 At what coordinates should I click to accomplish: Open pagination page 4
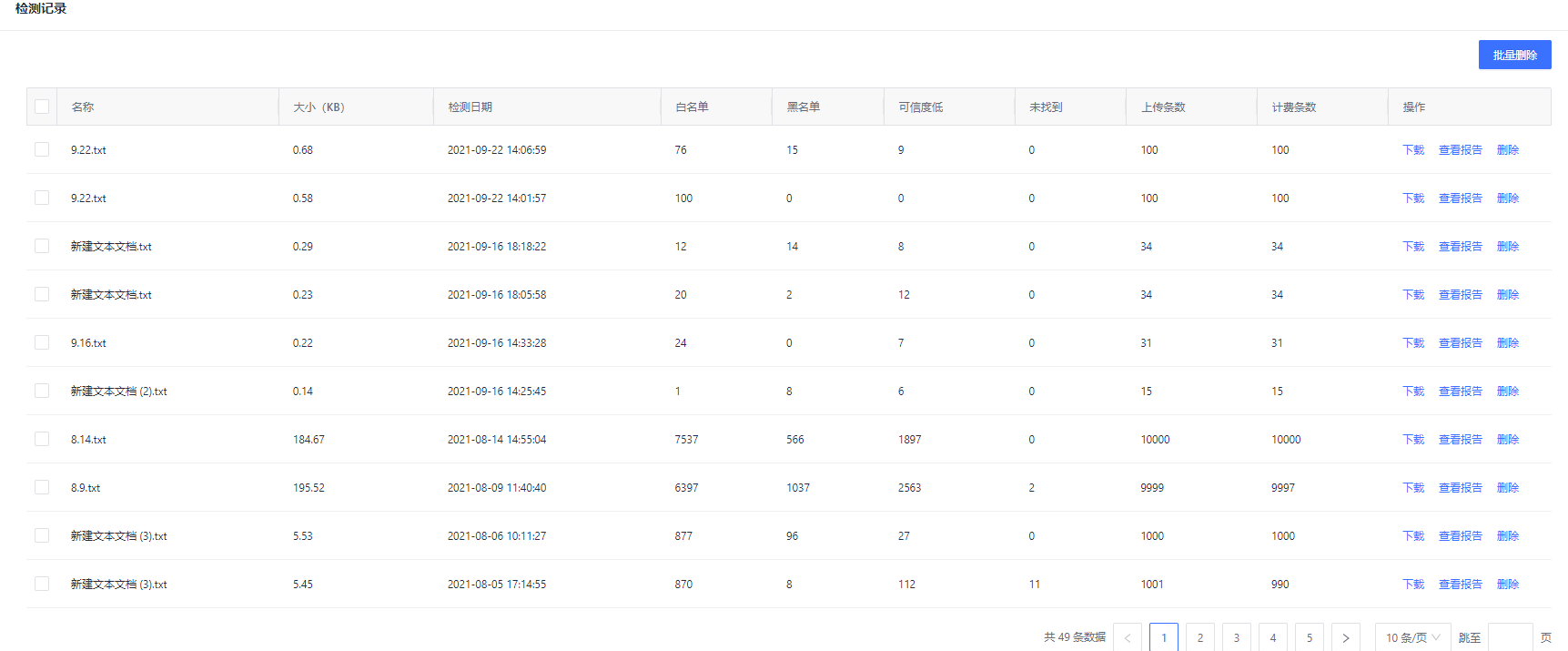click(1273, 637)
